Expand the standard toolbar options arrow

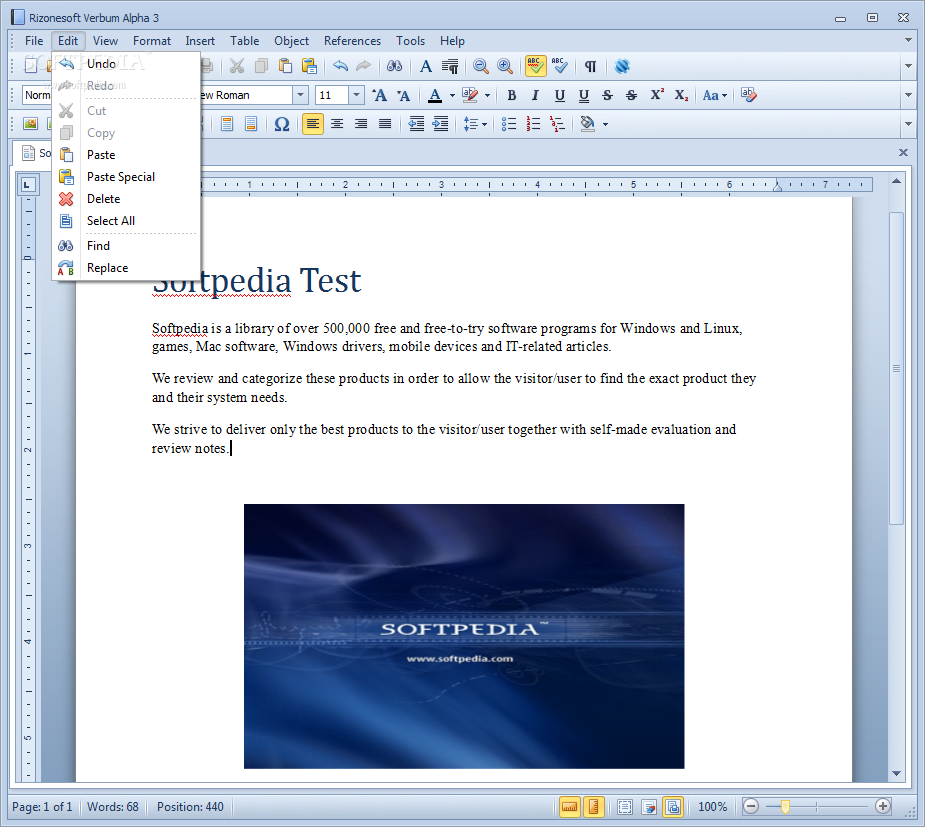coord(908,66)
